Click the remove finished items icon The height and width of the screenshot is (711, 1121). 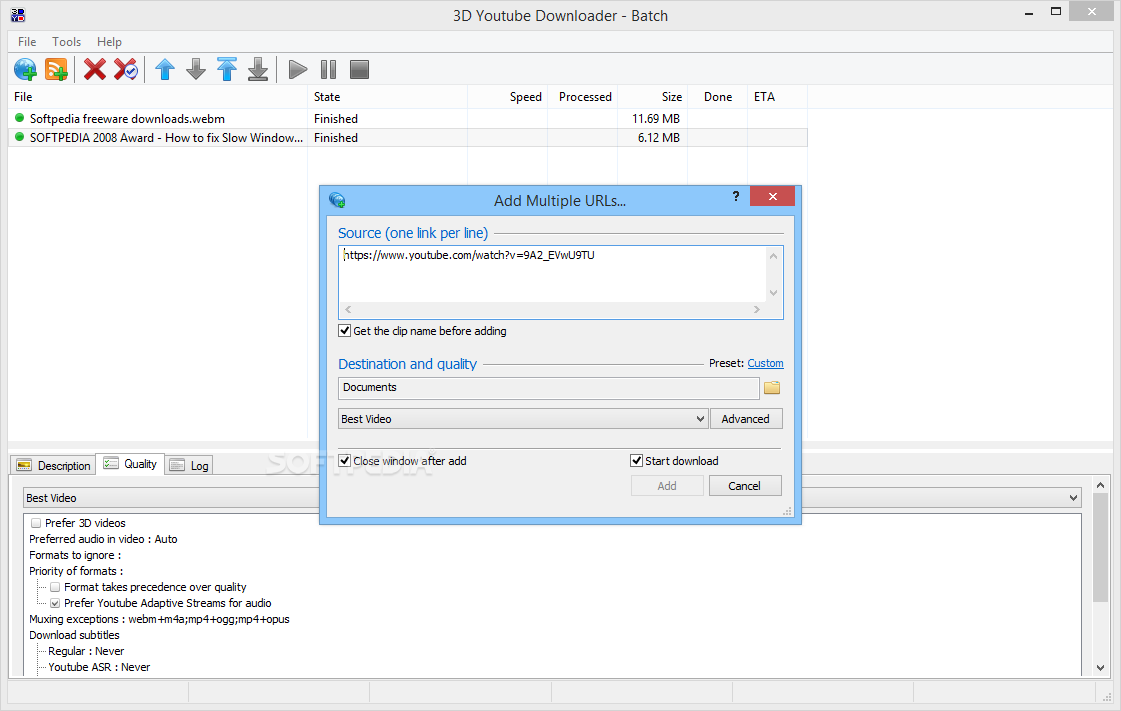point(126,69)
